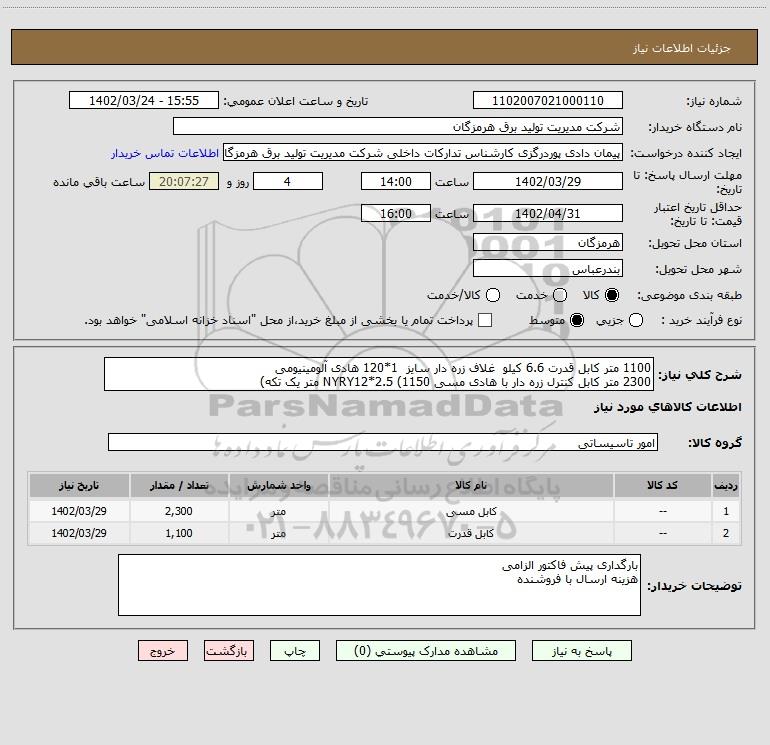Click response deadline date 1402/03/29 field

tap(548, 181)
